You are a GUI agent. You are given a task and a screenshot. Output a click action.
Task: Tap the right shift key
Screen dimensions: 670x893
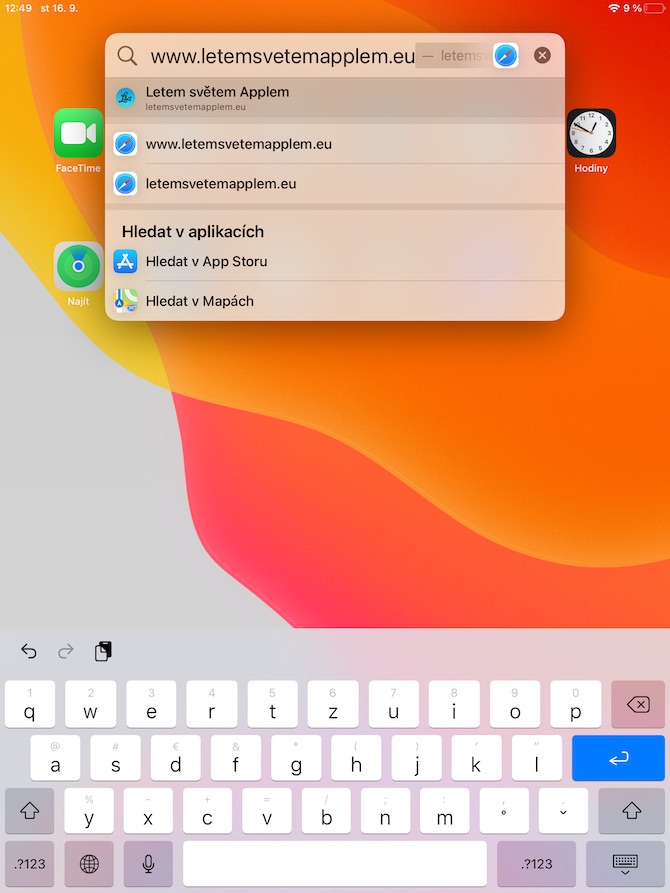[631, 811]
